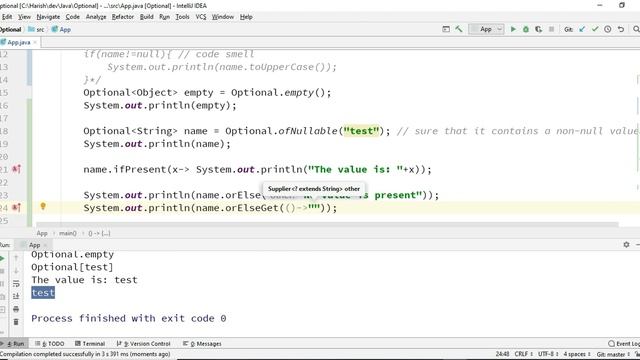The image size is (640, 360).
Task: Close the App.java editor tab
Action: point(35,42)
